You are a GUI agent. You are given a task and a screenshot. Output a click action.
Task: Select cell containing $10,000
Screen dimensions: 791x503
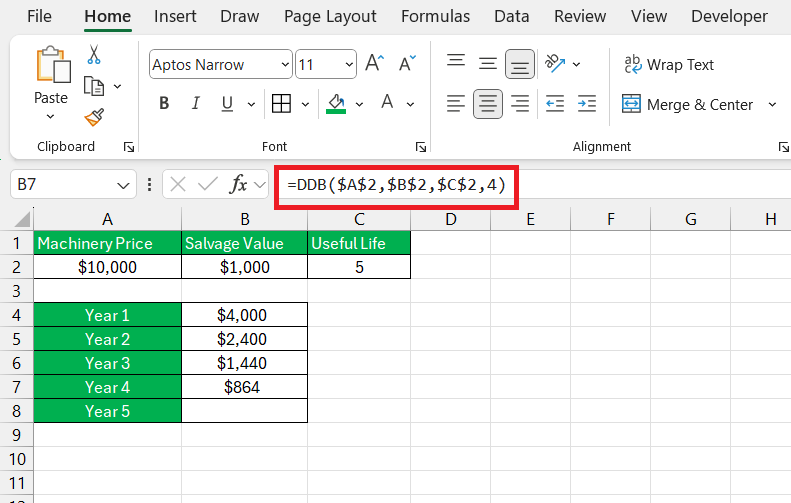(107, 267)
